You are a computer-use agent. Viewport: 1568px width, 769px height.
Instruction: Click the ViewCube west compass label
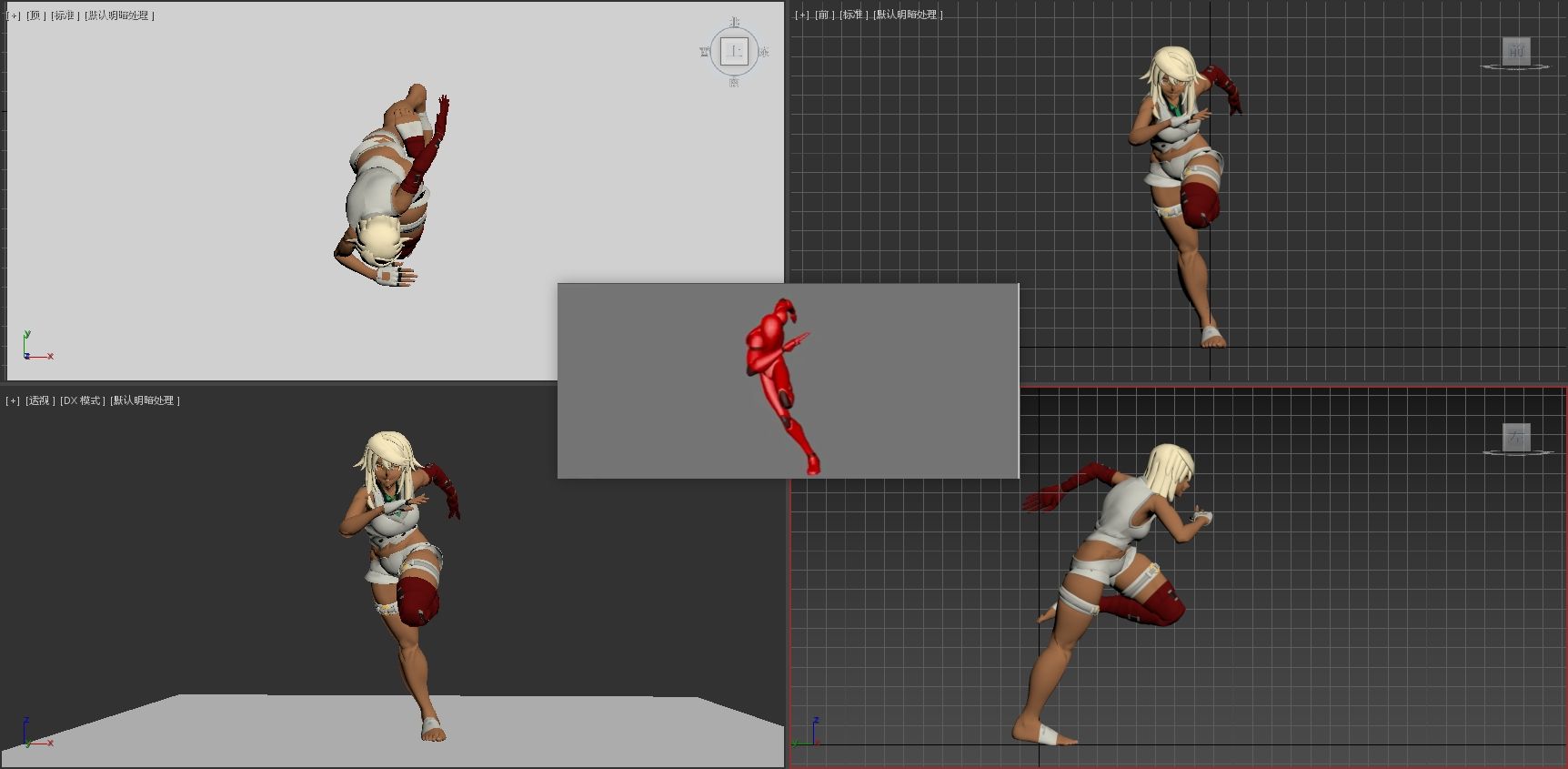[x=705, y=52]
